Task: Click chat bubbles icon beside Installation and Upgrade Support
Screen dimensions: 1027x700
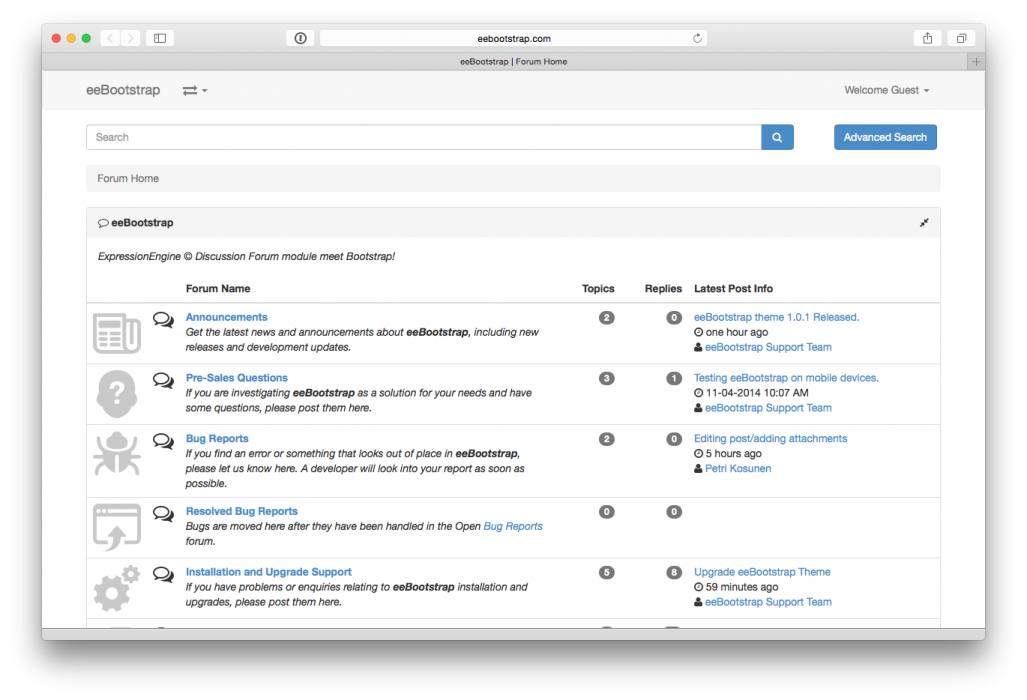Action: coord(163,574)
